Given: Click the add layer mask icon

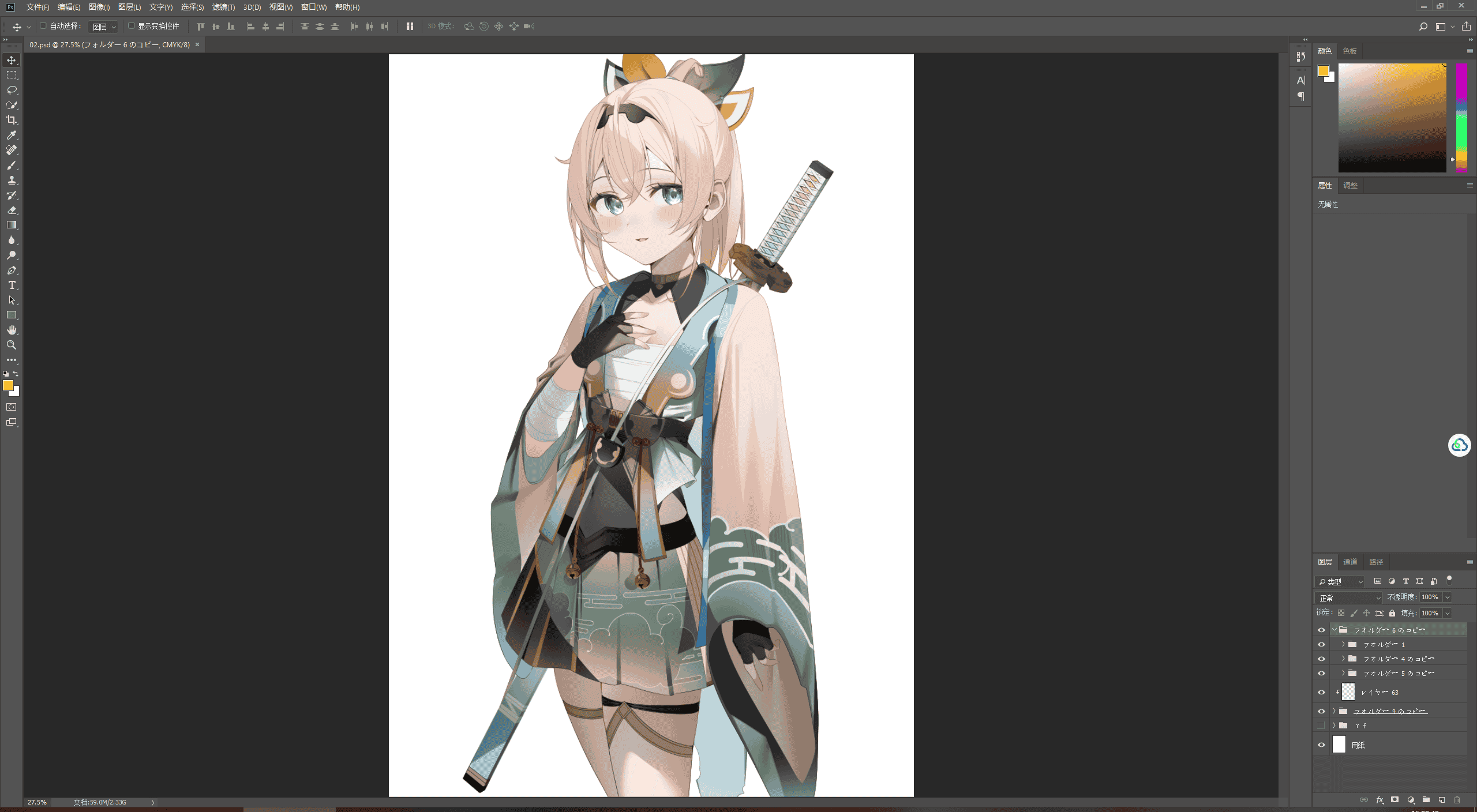Looking at the screenshot, I should click(1395, 800).
